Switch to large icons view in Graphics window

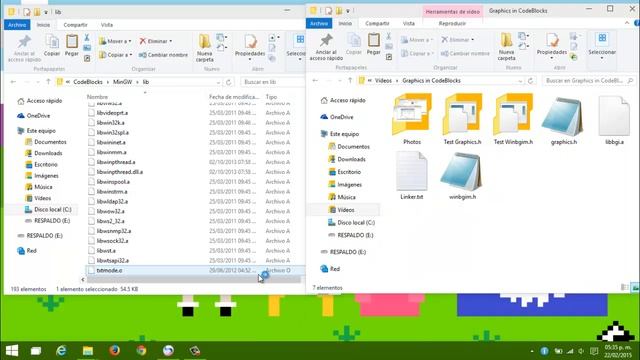tap(635, 288)
